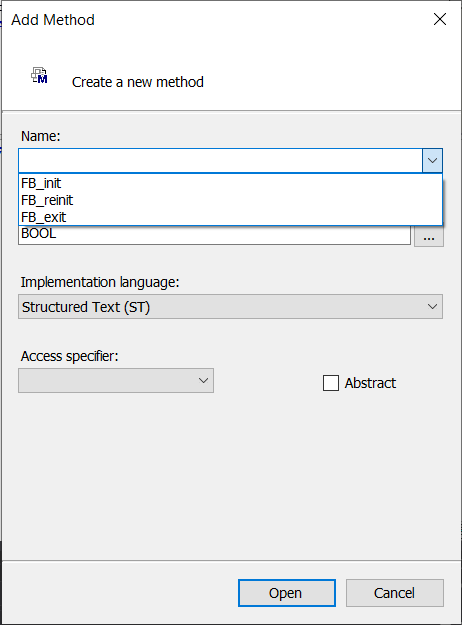This screenshot has width=462, height=625.
Task: Open the Implementation language combo box
Action: pos(230,307)
